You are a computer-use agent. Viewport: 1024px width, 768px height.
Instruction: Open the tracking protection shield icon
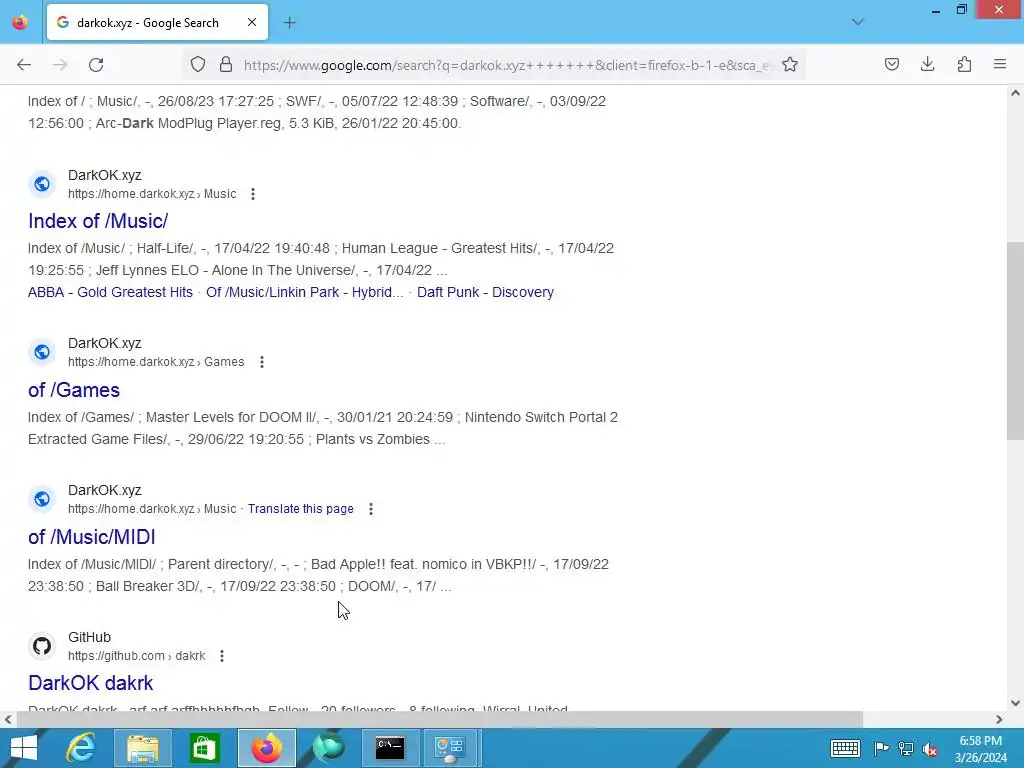[198, 65]
